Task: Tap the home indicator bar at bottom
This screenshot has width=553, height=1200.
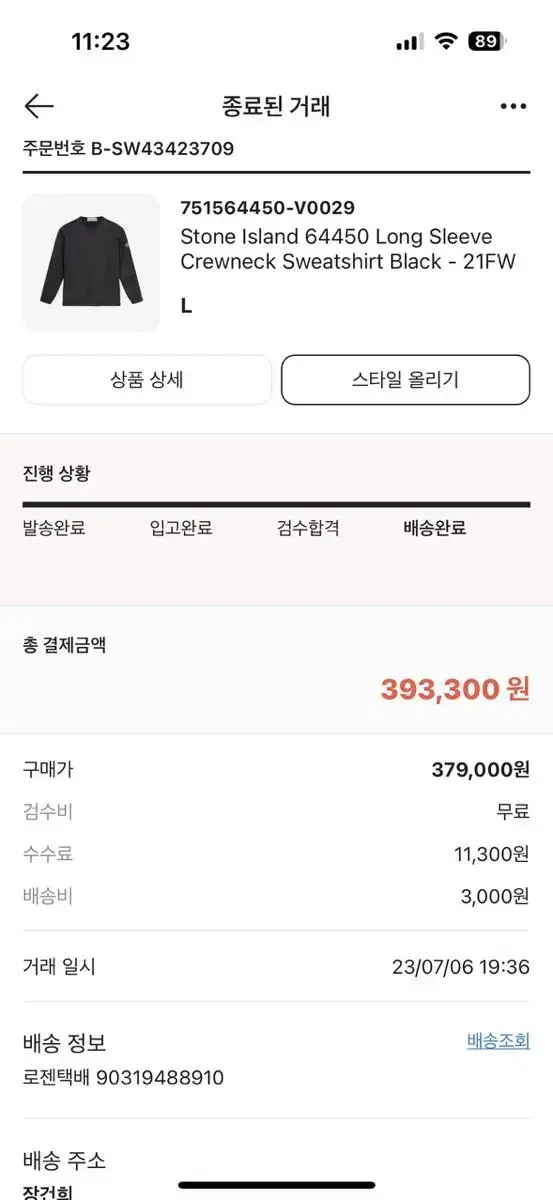Action: coord(277,1185)
